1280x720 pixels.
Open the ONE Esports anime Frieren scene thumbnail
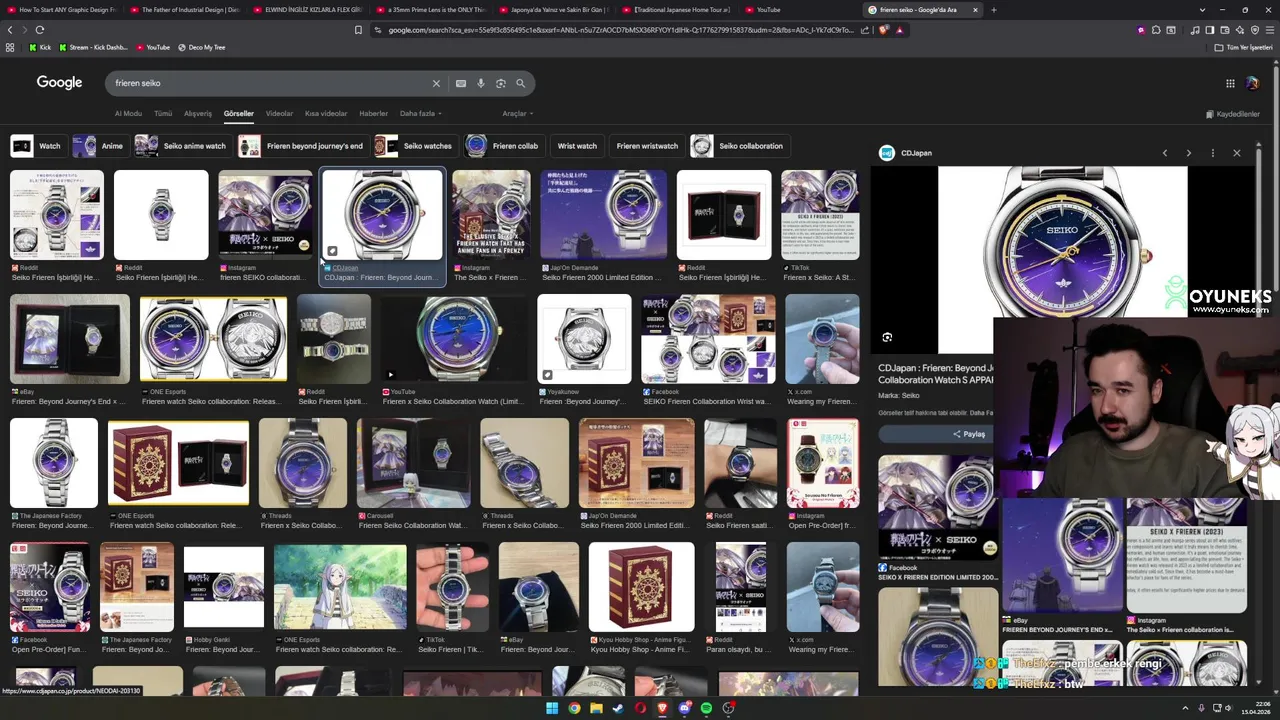click(340, 588)
